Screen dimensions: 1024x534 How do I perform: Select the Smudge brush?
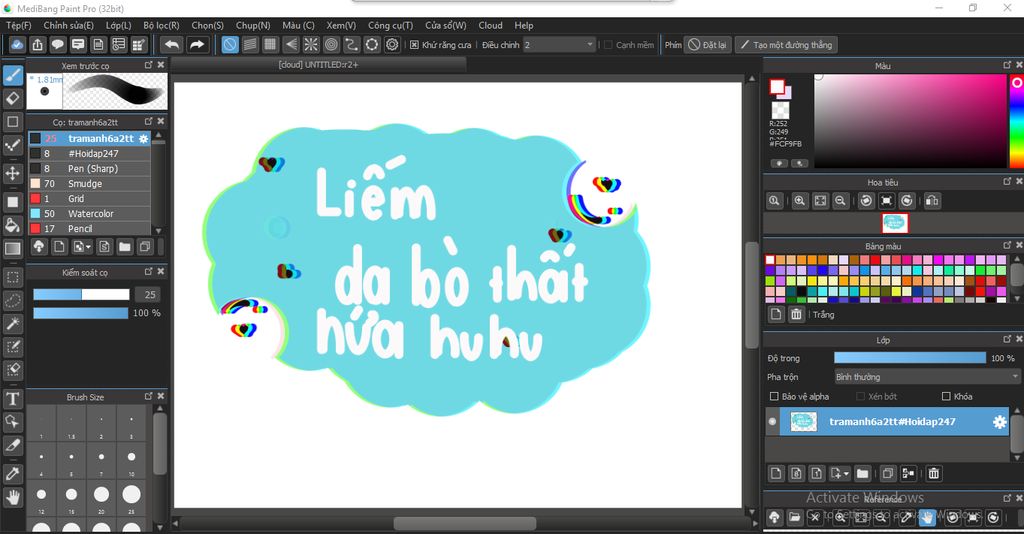(89, 183)
